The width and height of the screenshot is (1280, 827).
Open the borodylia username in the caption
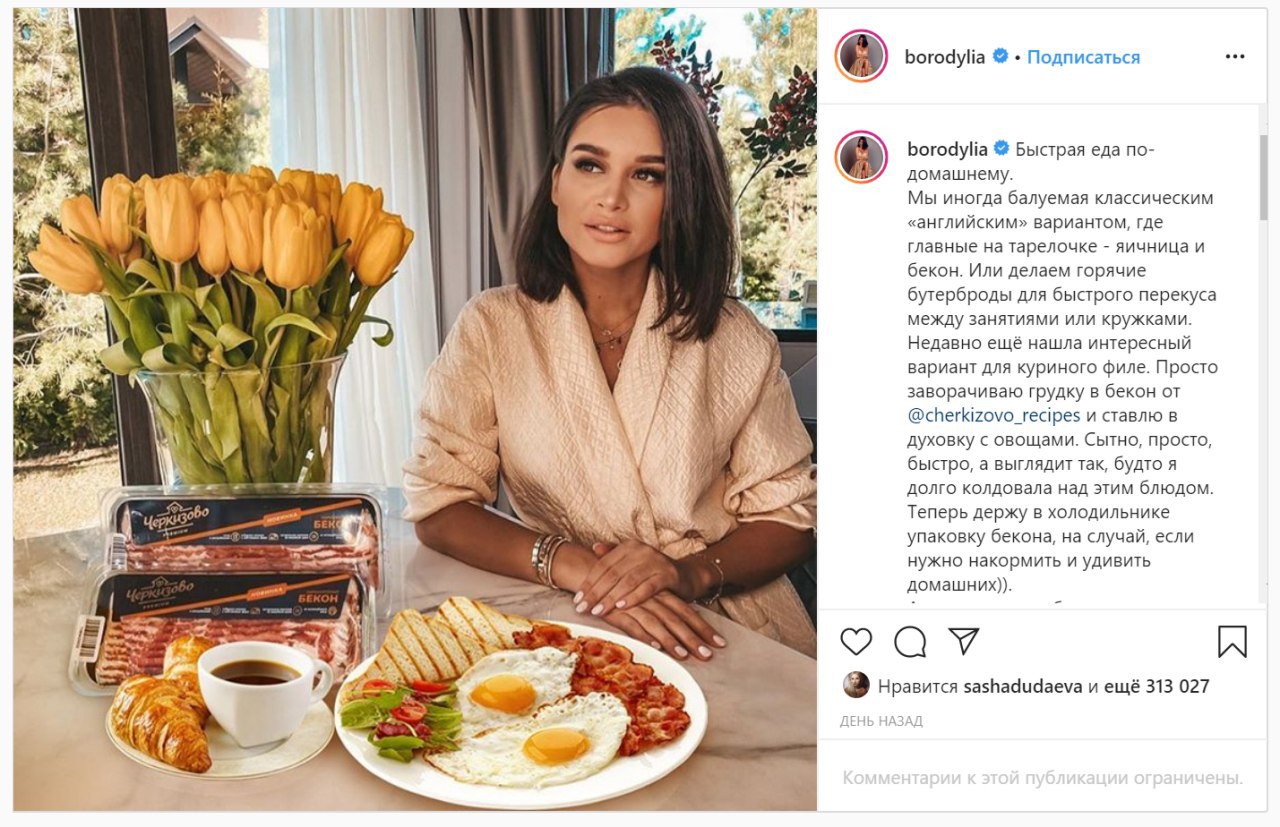click(x=947, y=149)
